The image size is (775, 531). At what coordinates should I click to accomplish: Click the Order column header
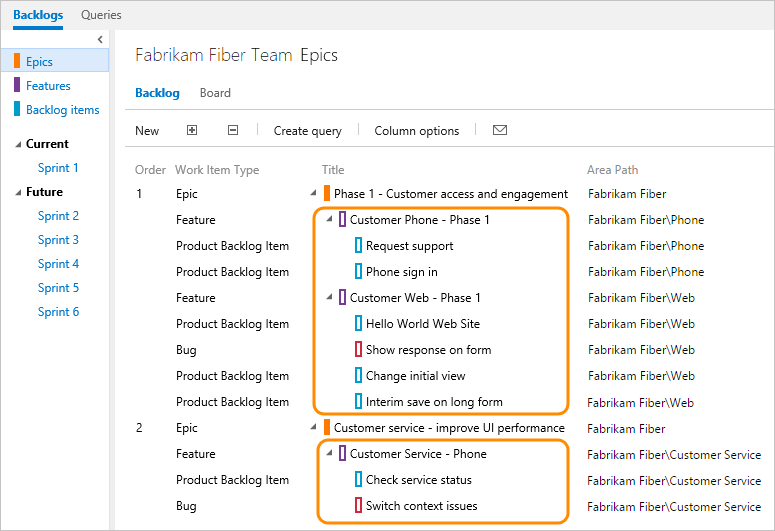(150, 170)
